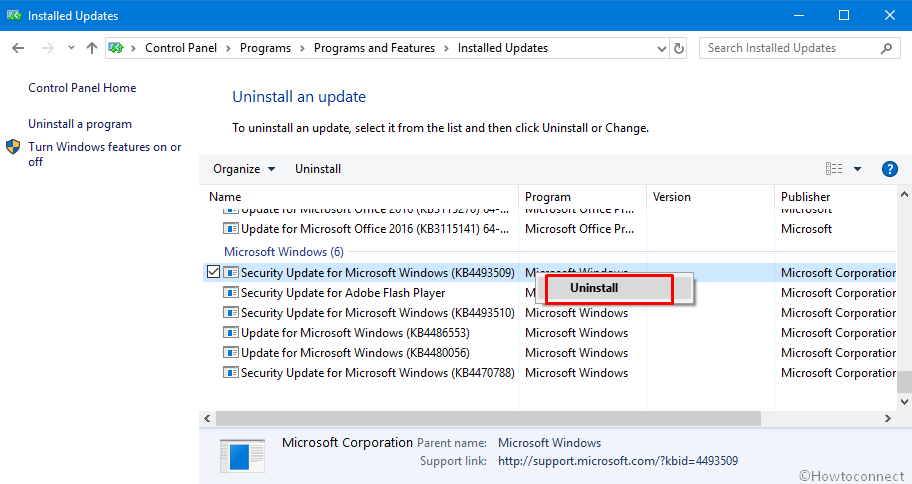The height and width of the screenshot is (484, 912).
Task: Click vertical scrollbar up arrow
Action: click(x=904, y=195)
